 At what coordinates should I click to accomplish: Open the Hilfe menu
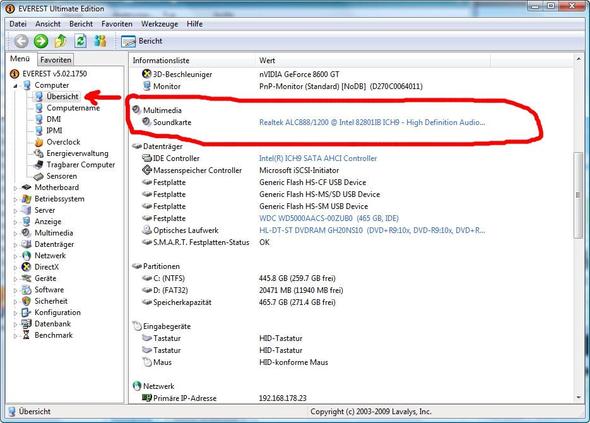(195, 24)
